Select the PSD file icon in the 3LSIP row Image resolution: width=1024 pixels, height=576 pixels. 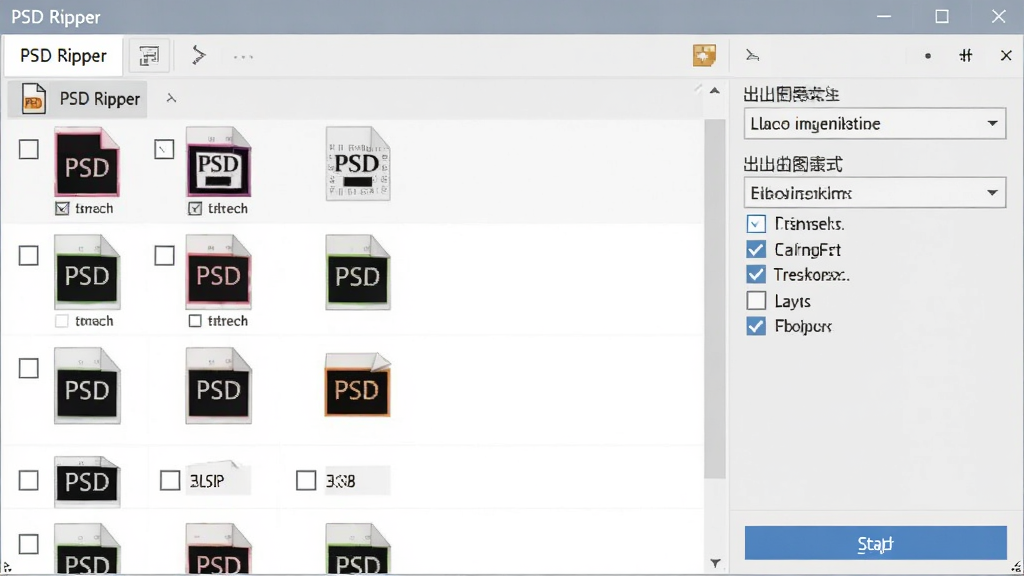(87, 482)
